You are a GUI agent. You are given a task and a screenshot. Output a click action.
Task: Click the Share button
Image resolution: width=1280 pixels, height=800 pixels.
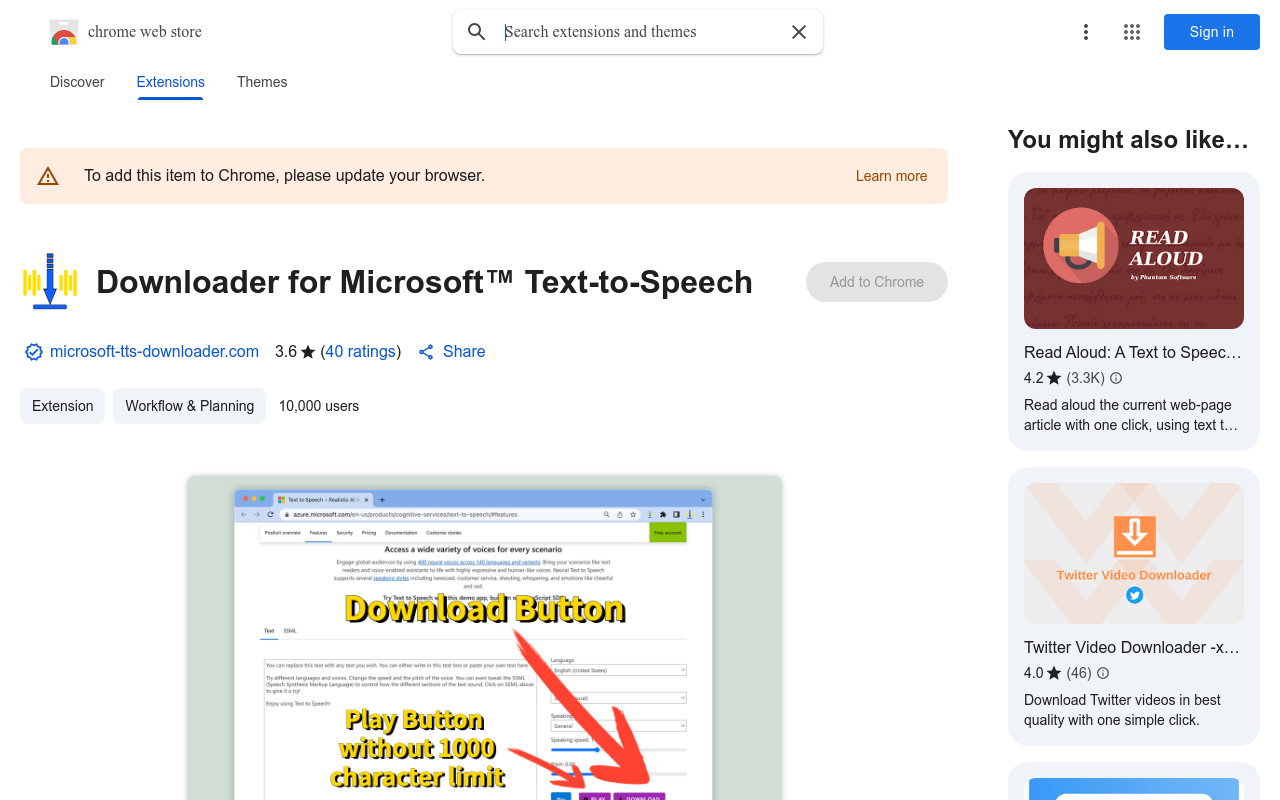pos(452,352)
